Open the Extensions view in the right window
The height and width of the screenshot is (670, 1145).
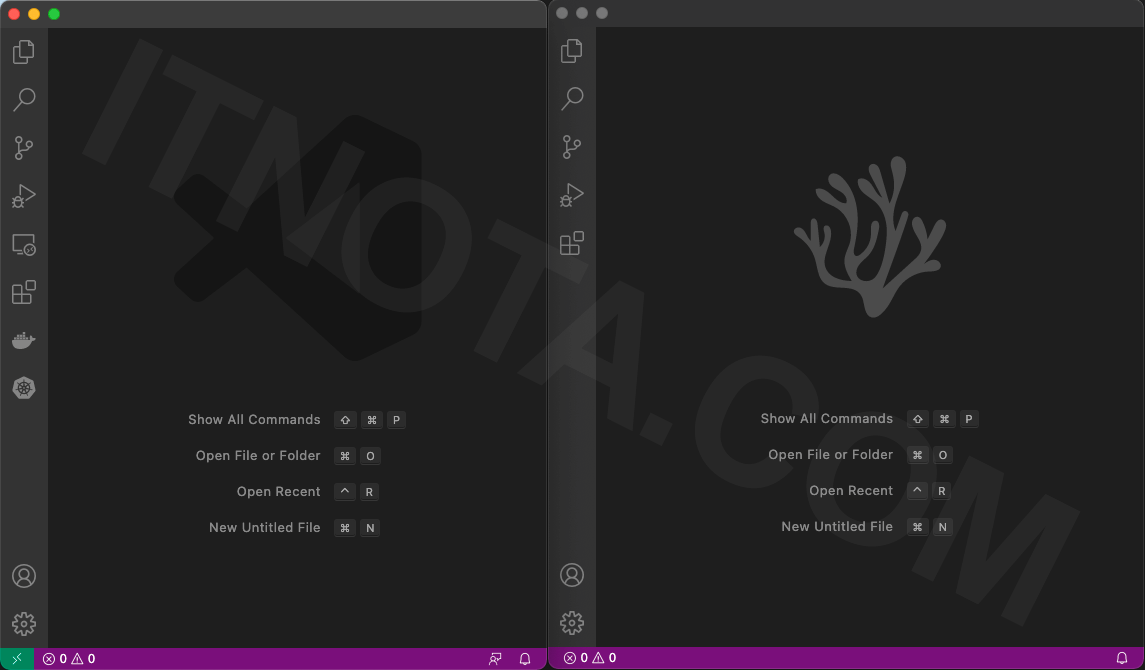571,243
